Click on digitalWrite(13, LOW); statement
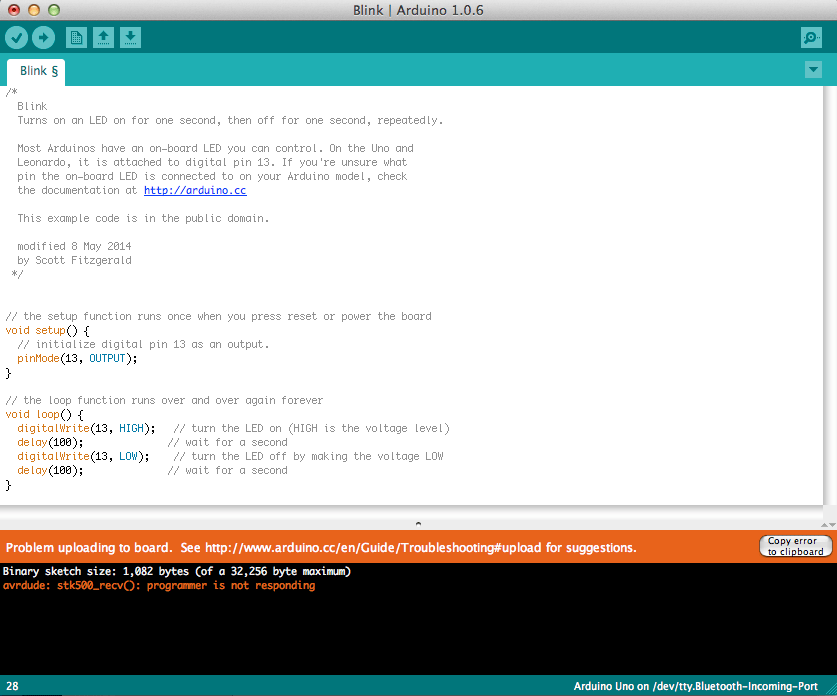837x696 pixels. [x=83, y=456]
